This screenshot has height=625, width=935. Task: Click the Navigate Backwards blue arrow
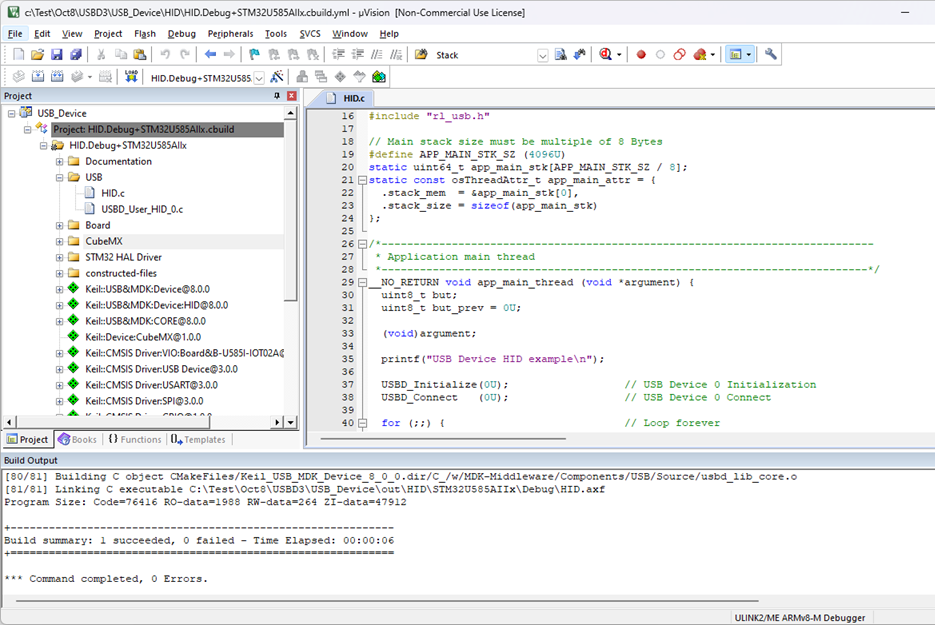click(210, 55)
